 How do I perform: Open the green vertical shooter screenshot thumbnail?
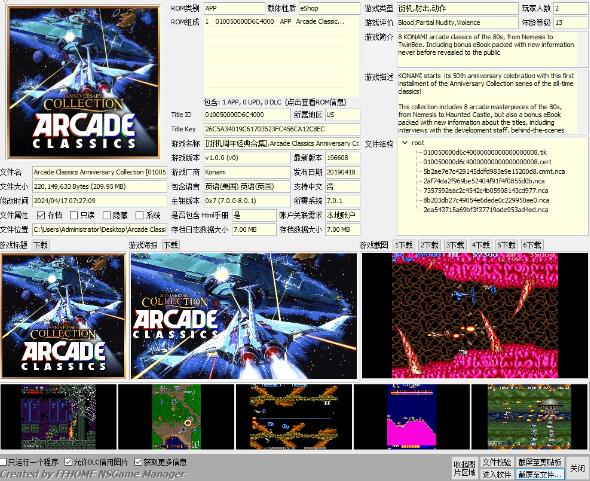tap(530, 417)
